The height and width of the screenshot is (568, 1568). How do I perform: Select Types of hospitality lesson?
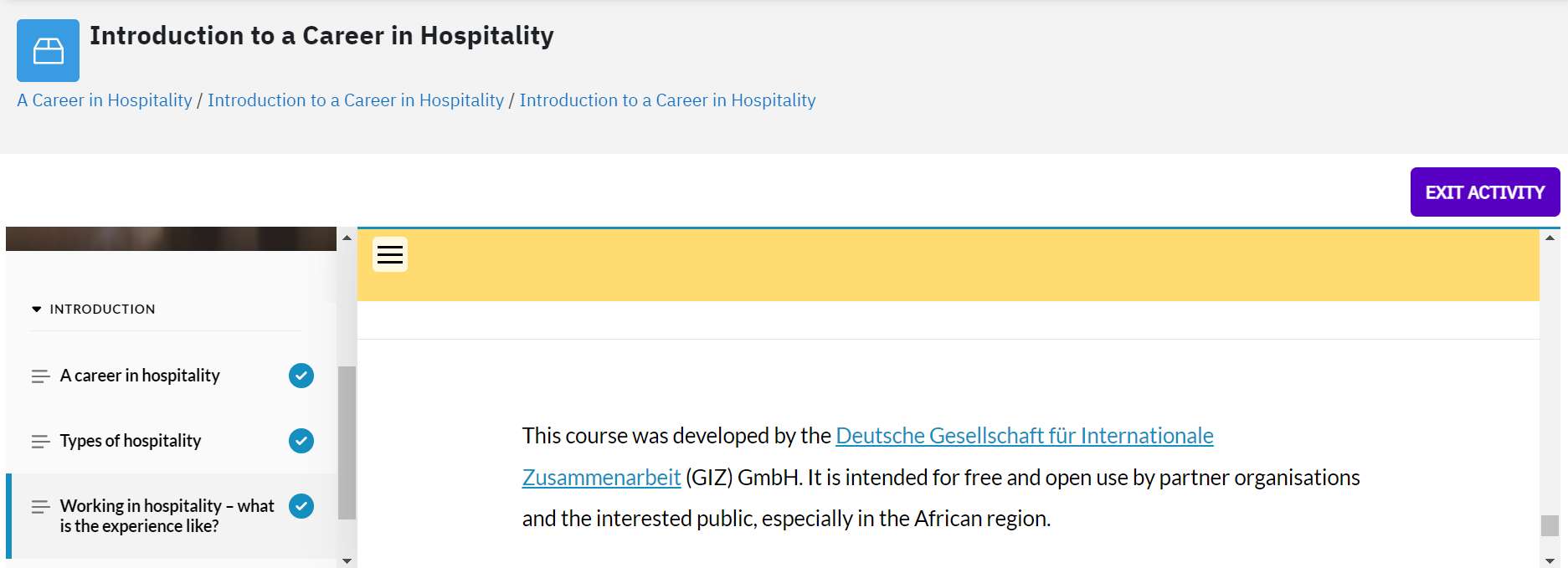(x=131, y=441)
